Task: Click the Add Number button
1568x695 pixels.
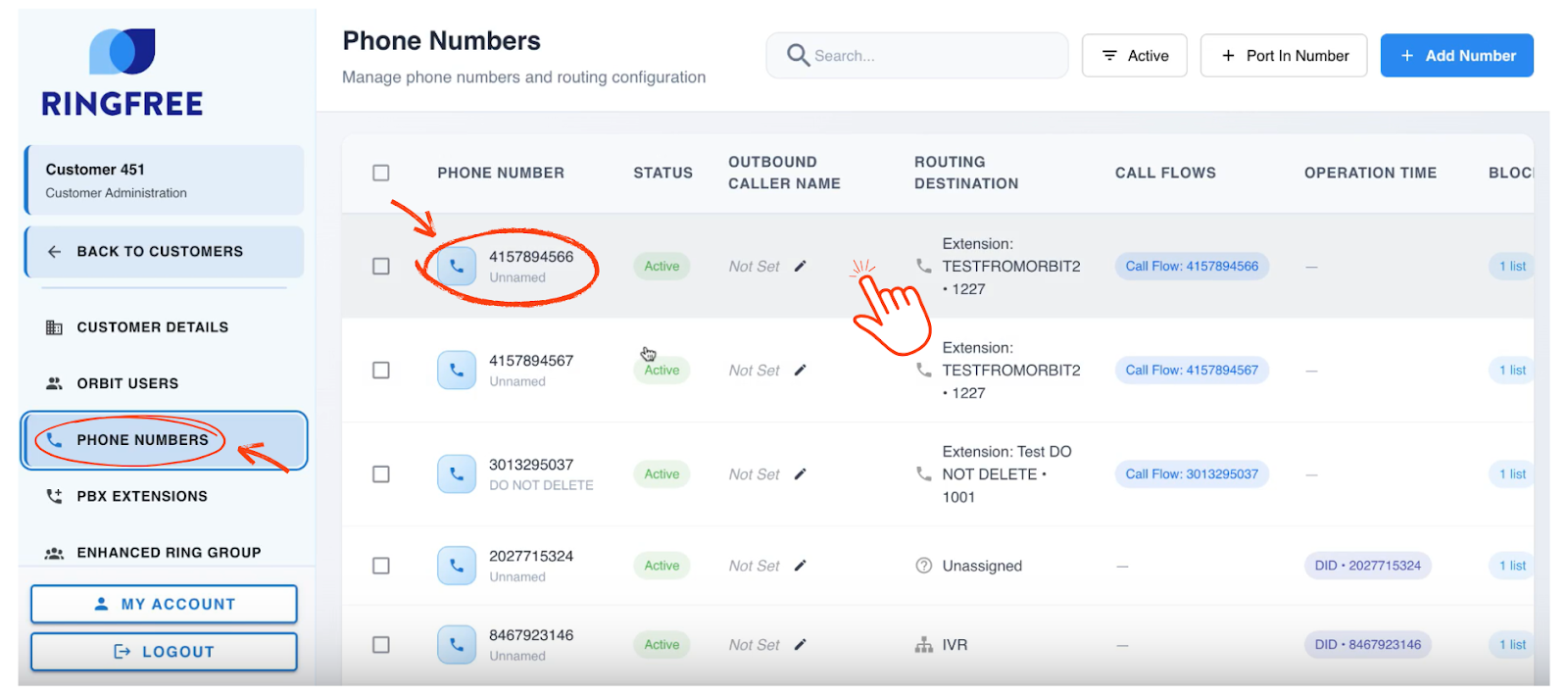Action: (x=1456, y=56)
